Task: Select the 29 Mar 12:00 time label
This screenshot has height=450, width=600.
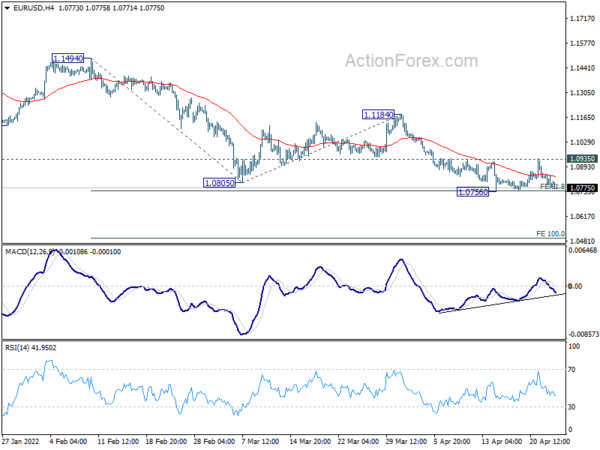Action: coord(406,441)
